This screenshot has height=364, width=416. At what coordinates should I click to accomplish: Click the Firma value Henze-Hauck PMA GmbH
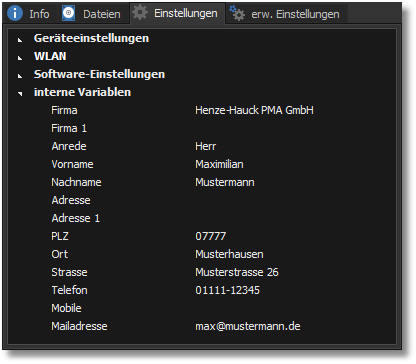254,110
